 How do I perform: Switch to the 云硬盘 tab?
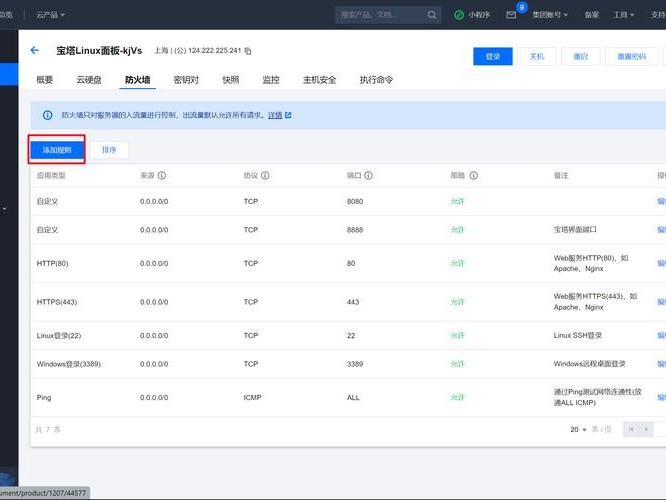tap(89, 79)
